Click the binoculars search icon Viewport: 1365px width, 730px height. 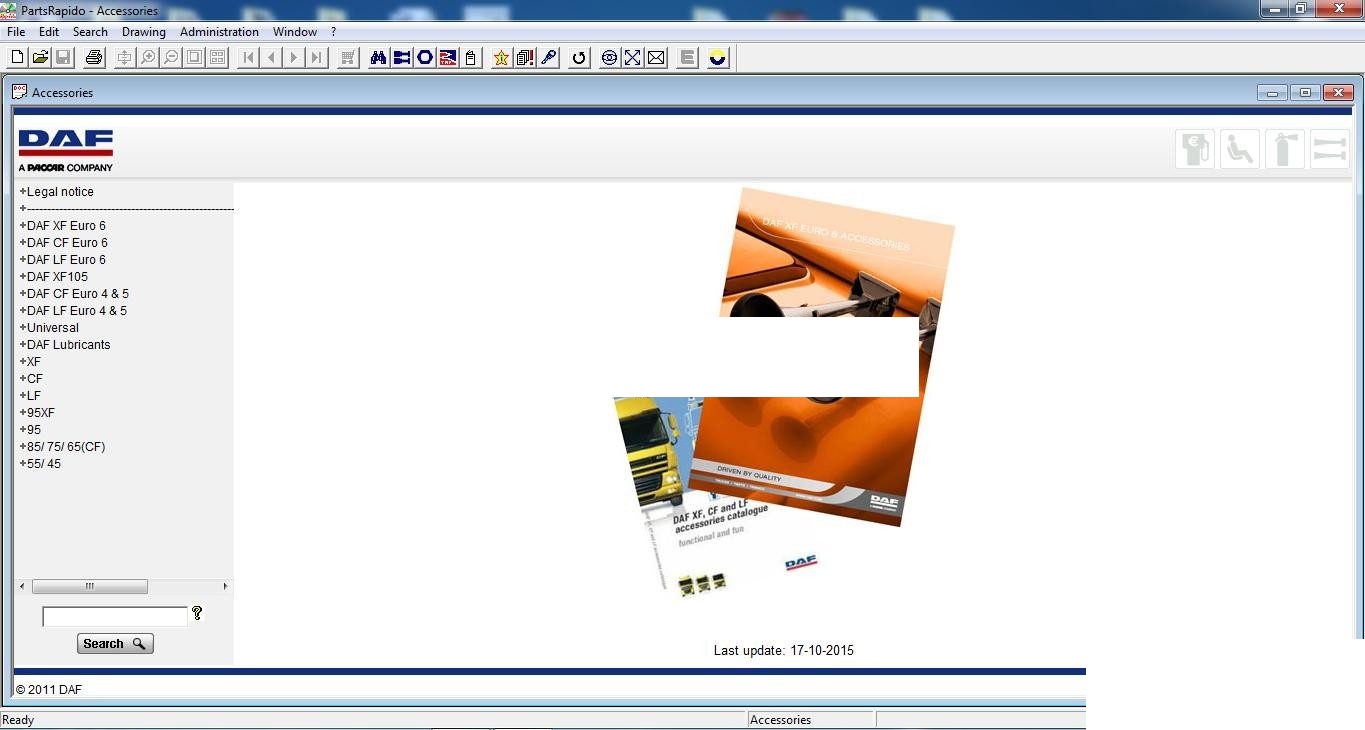point(378,58)
